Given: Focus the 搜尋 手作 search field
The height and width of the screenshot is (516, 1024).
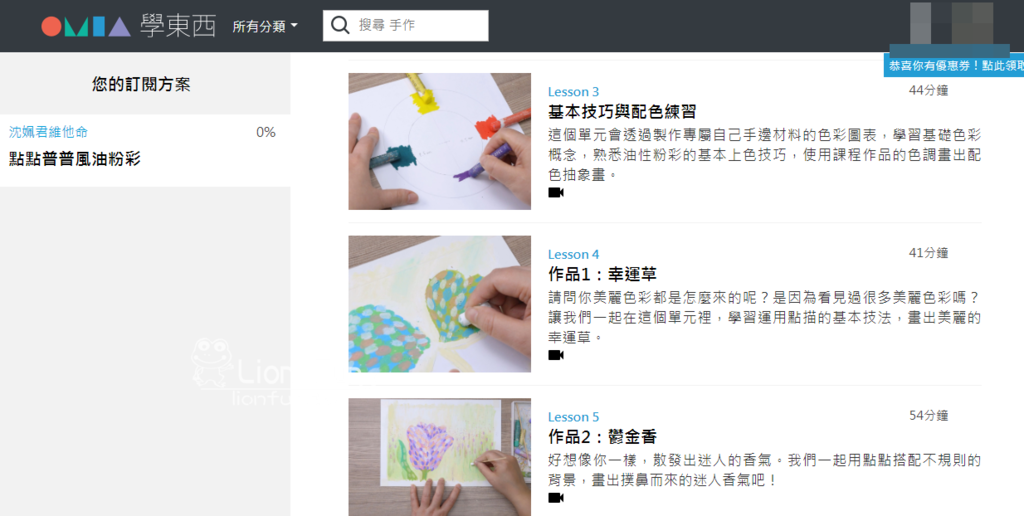Looking at the screenshot, I should click(x=406, y=25).
